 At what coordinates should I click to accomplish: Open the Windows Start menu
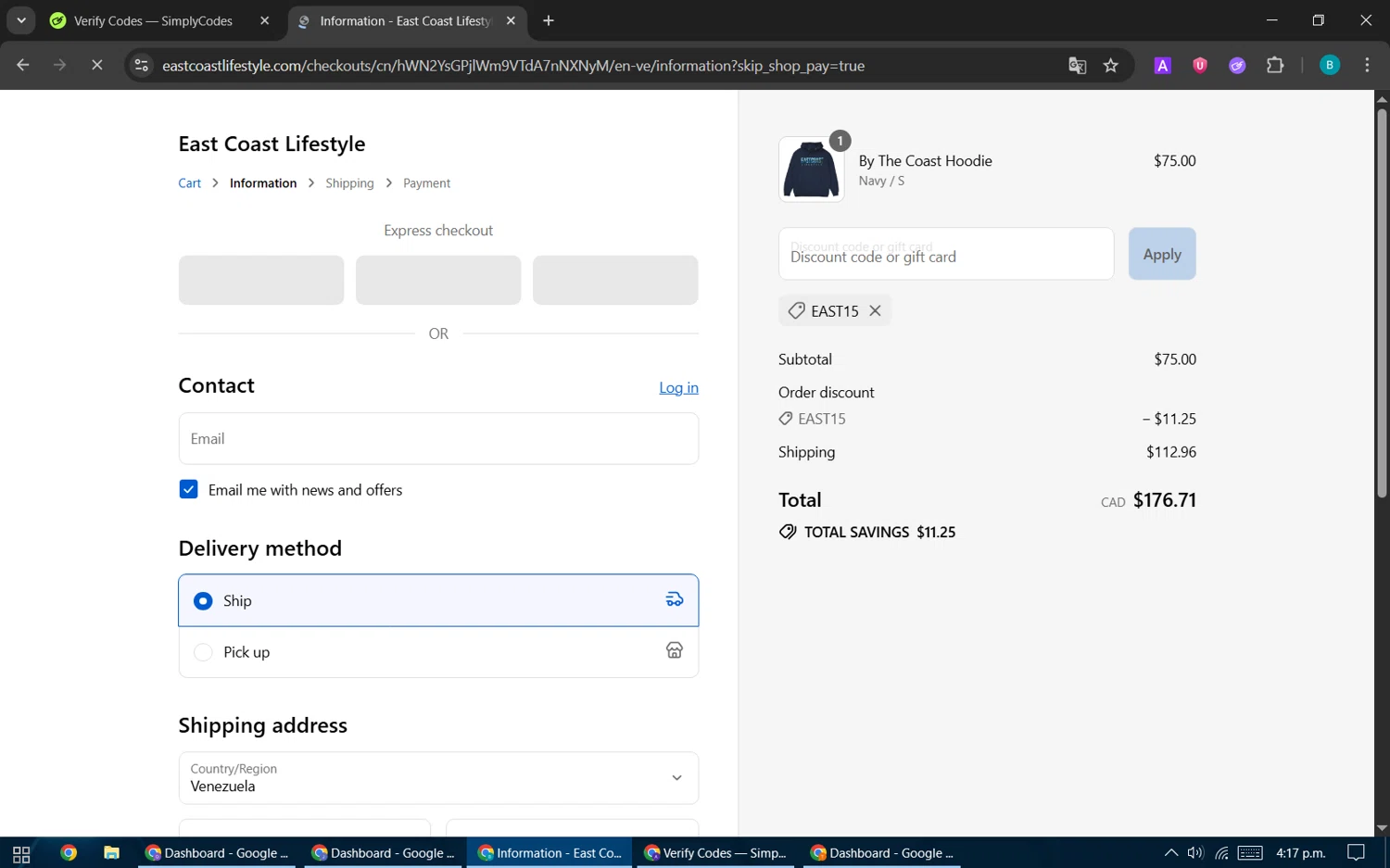21,853
